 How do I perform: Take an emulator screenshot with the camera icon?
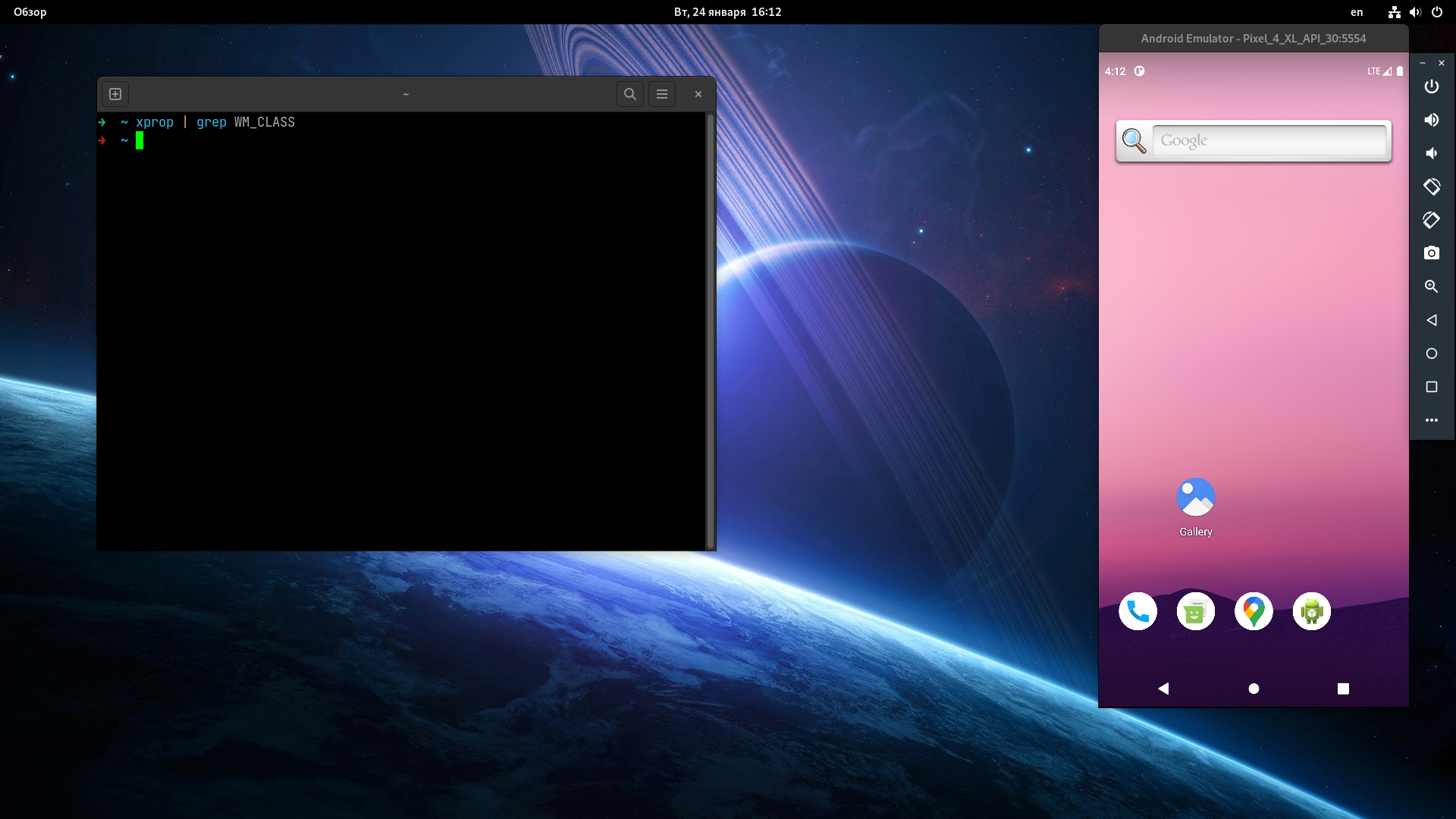pos(1431,253)
